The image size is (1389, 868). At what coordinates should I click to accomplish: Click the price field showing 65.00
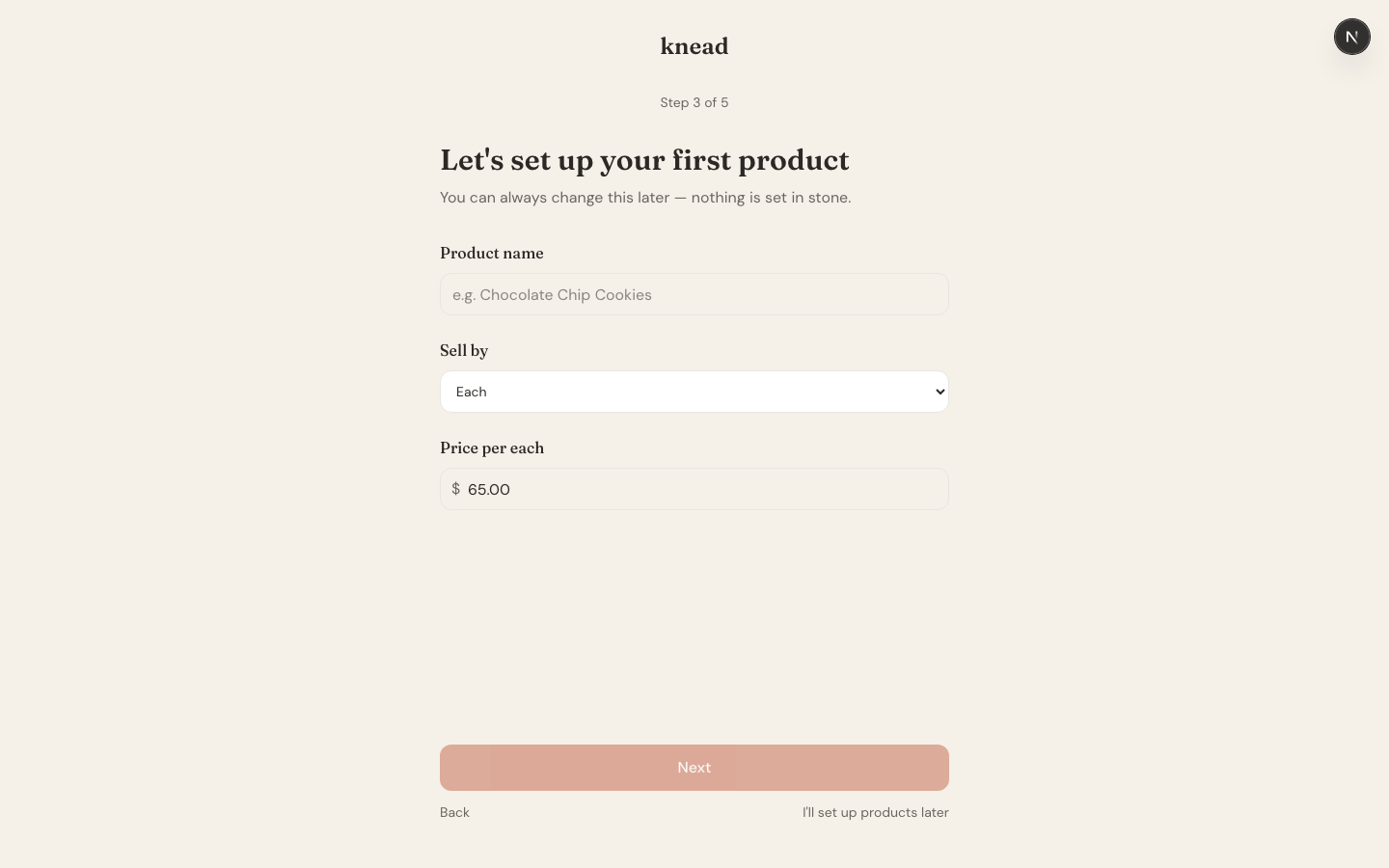(694, 489)
